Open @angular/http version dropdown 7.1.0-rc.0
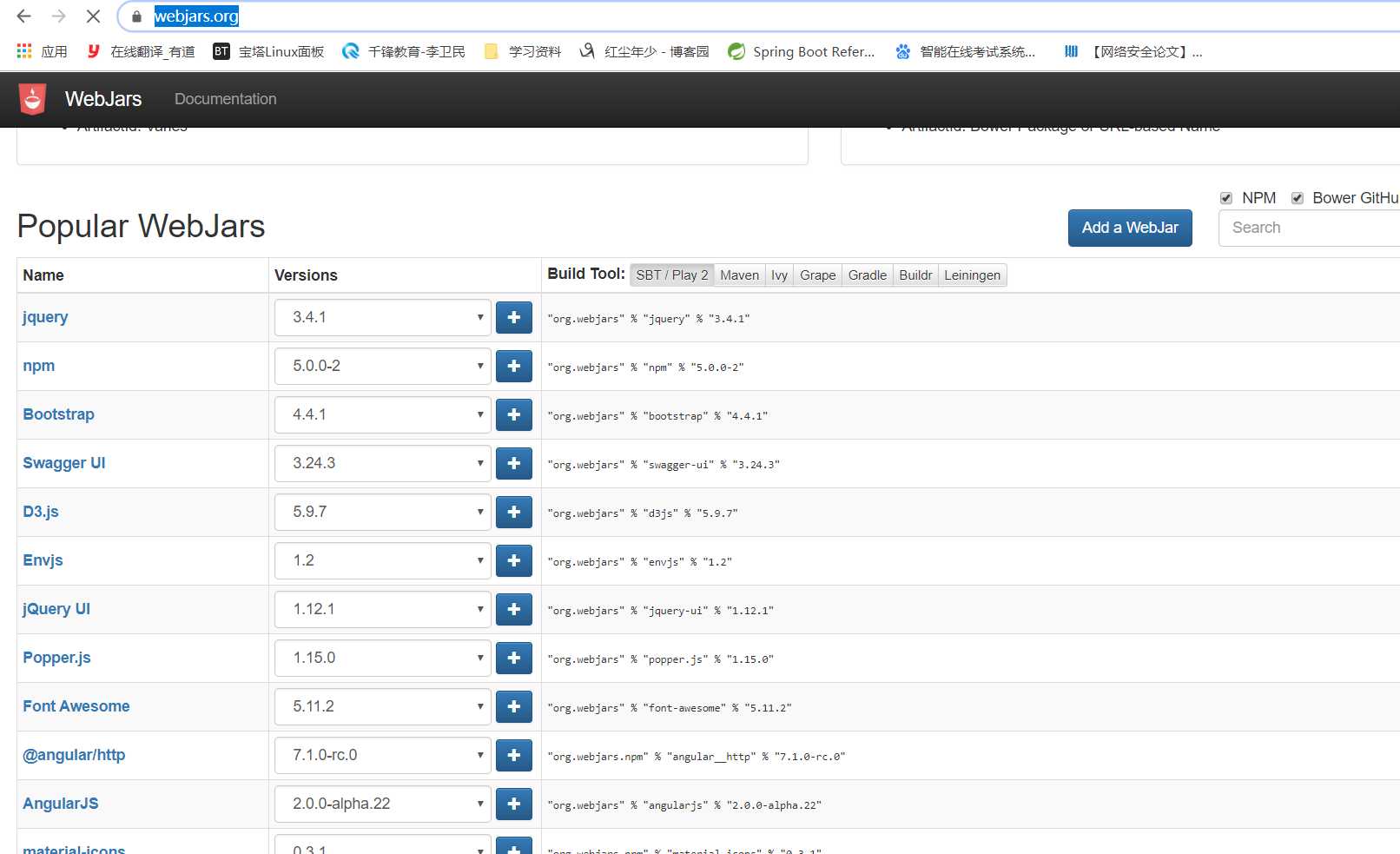Screen dimensions: 1400x854 coord(383,755)
